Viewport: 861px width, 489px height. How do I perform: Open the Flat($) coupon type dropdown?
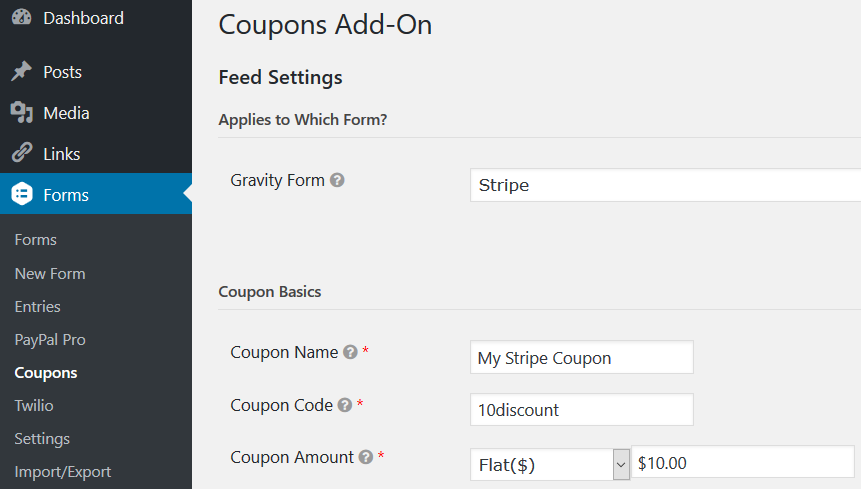(x=550, y=464)
